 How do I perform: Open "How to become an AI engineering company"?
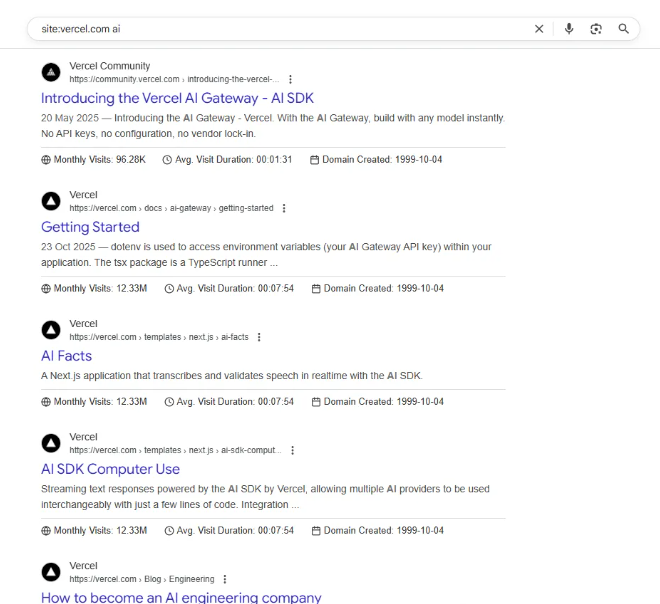tap(181, 597)
